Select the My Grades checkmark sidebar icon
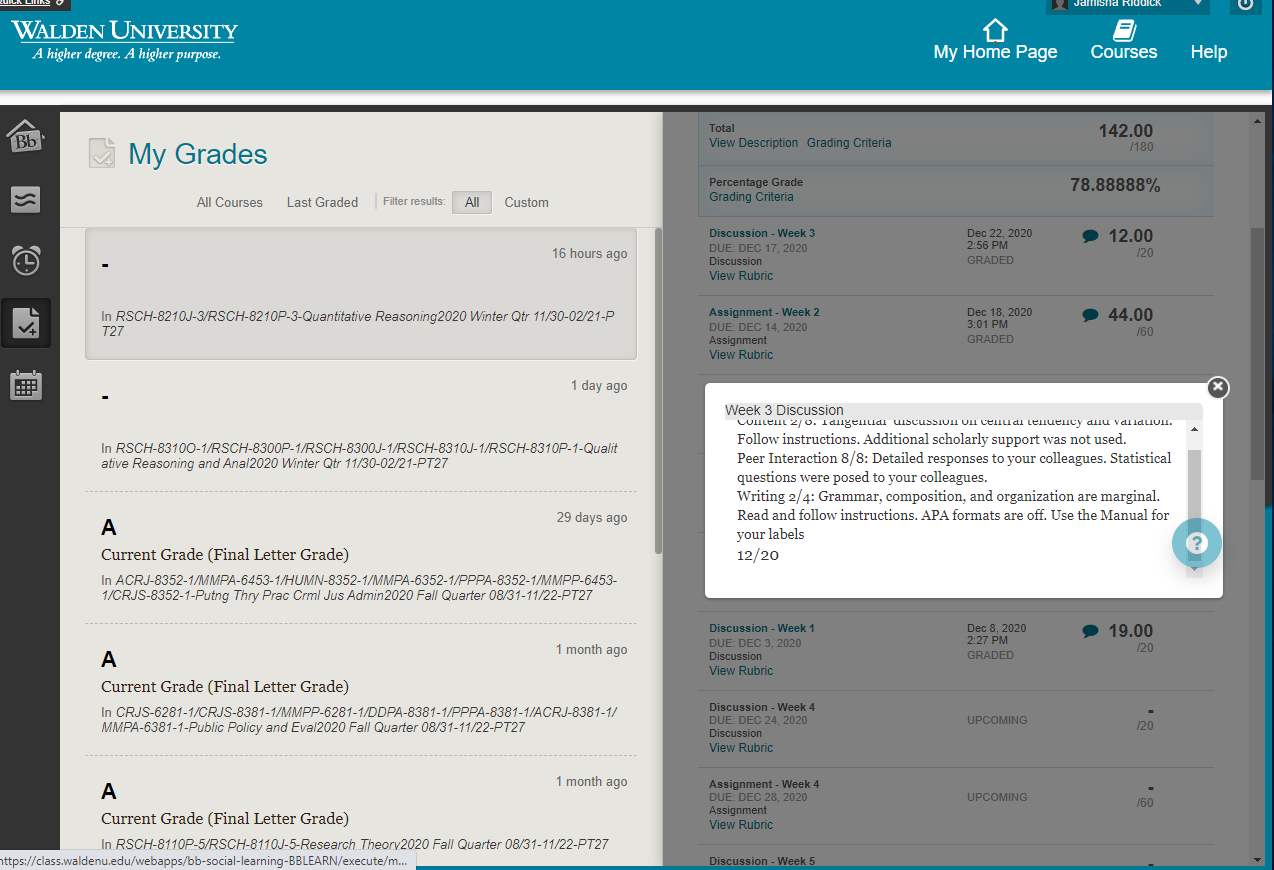Image resolution: width=1274 pixels, height=870 pixels. (x=26, y=323)
